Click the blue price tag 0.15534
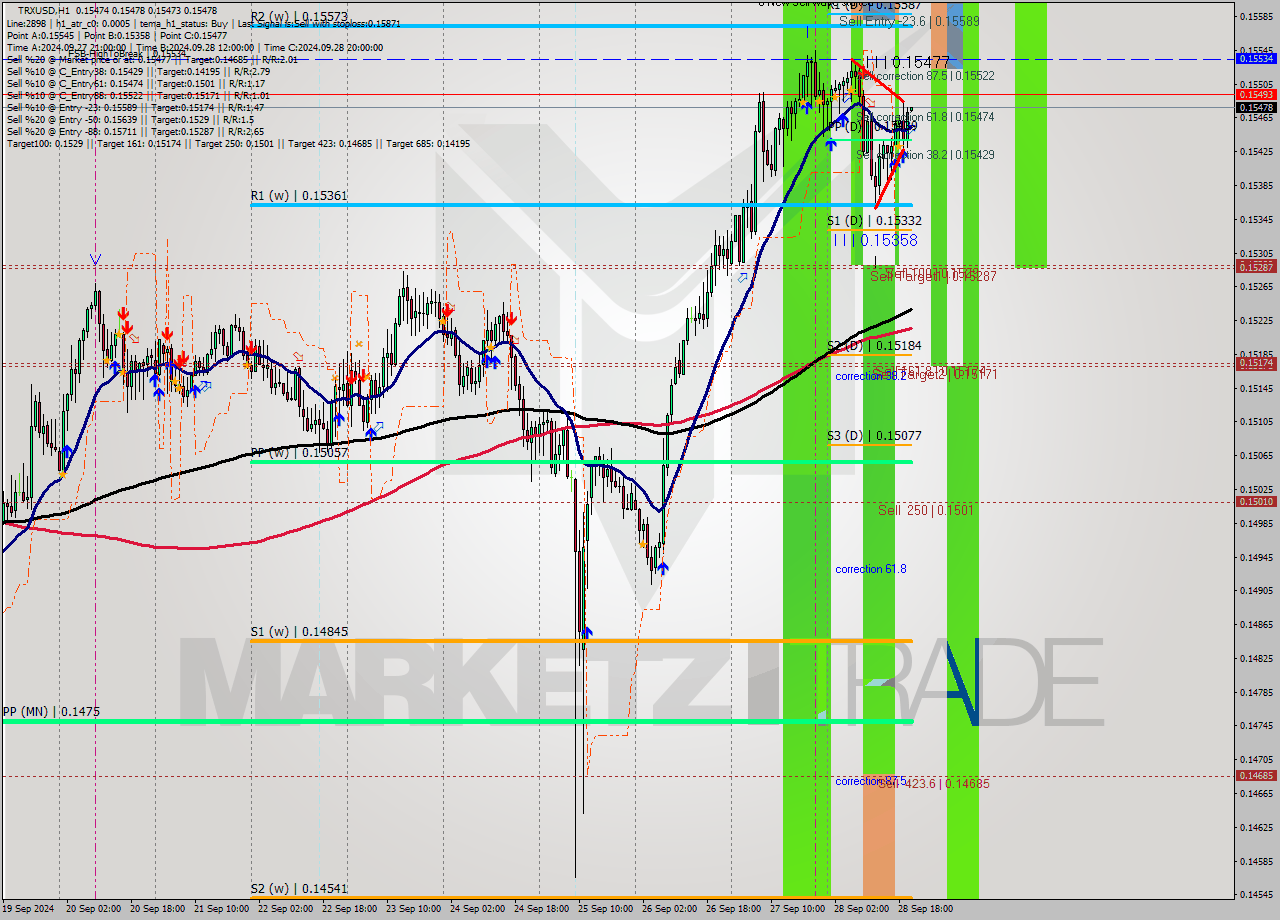 click(1256, 59)
